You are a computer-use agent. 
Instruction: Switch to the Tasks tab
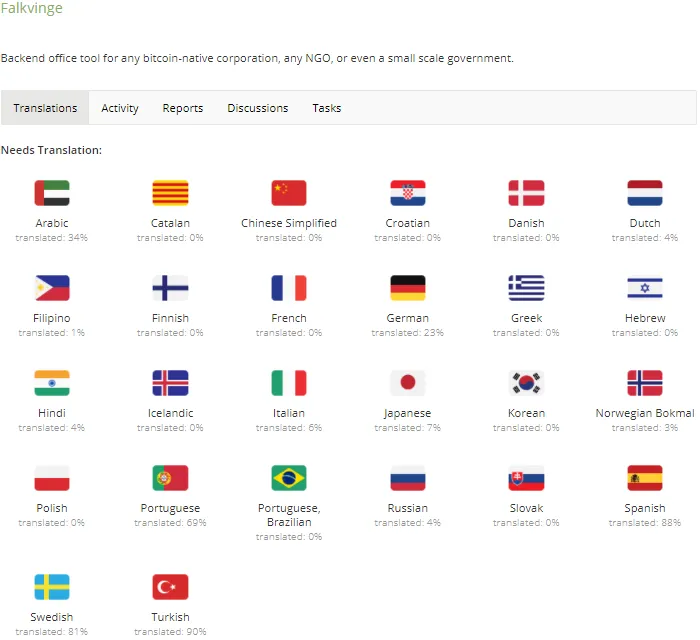(326, 108)
